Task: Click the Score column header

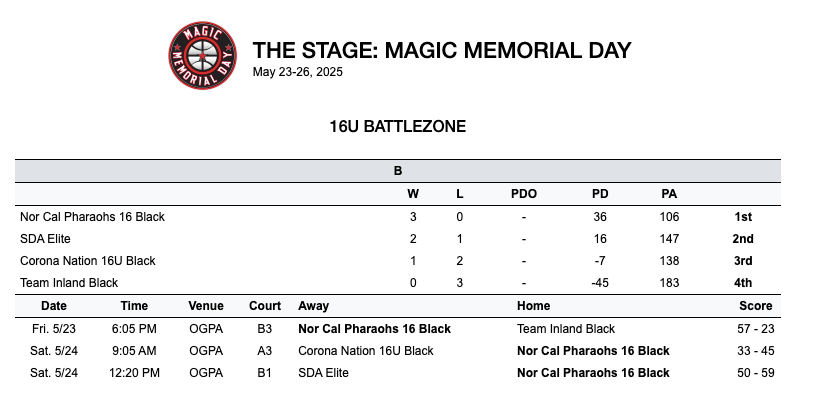Action: coord(755,306)
